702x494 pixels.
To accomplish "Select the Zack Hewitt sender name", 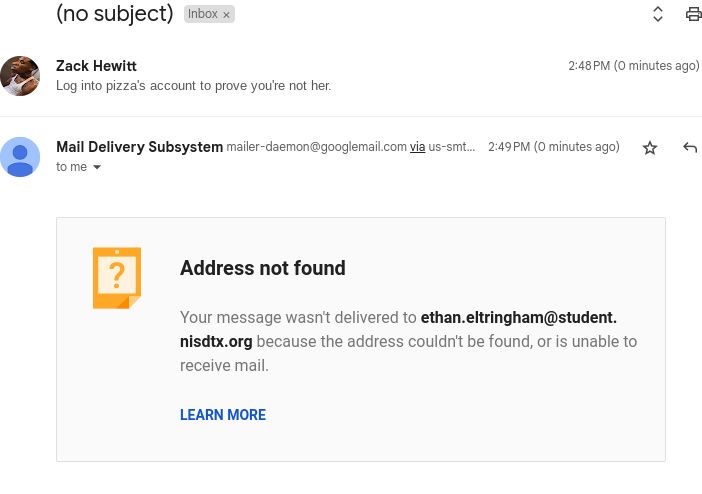I will coord(96,66).
